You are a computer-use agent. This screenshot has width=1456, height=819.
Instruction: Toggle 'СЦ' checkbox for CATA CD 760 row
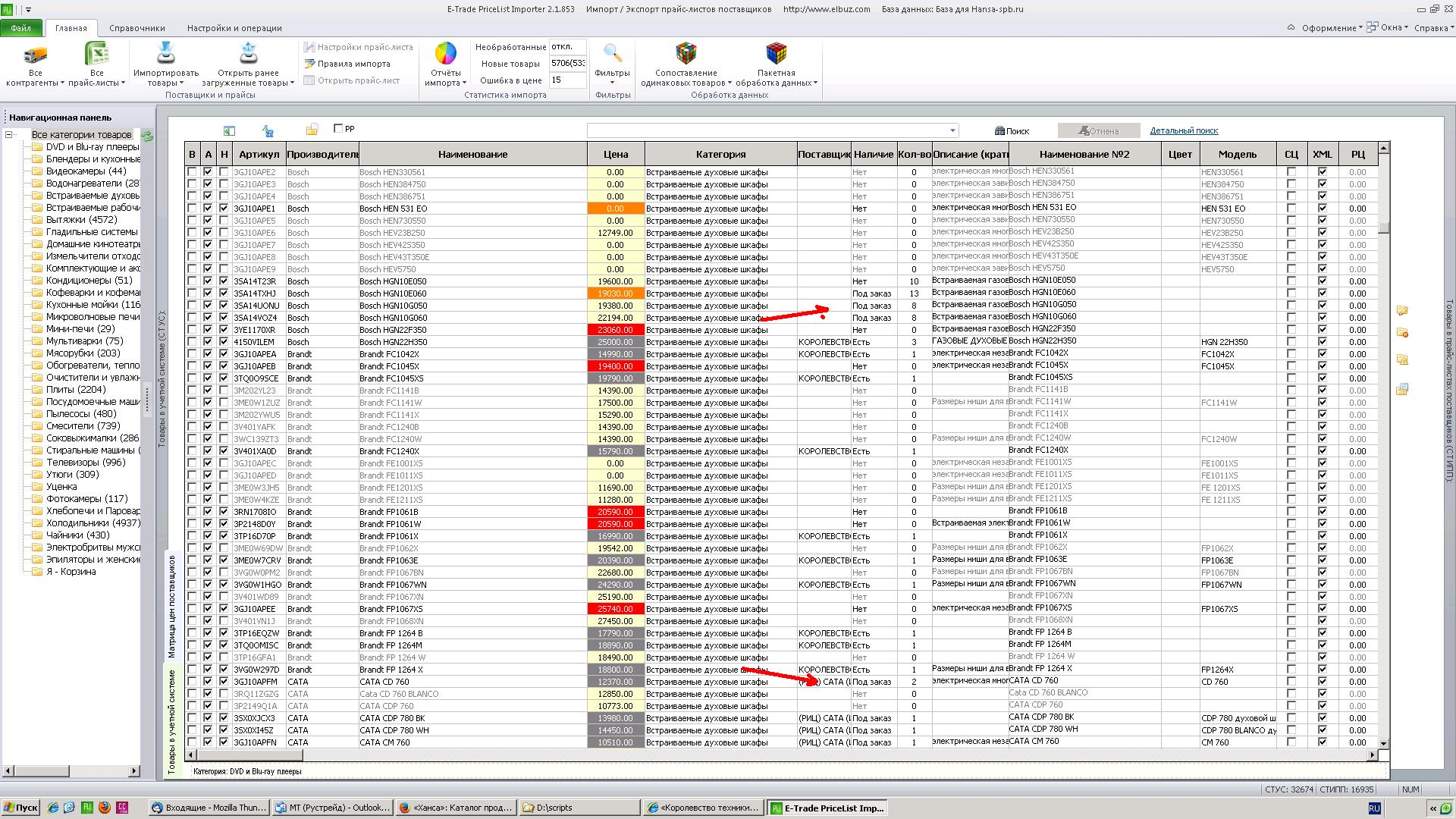(x=1291, y=682)
